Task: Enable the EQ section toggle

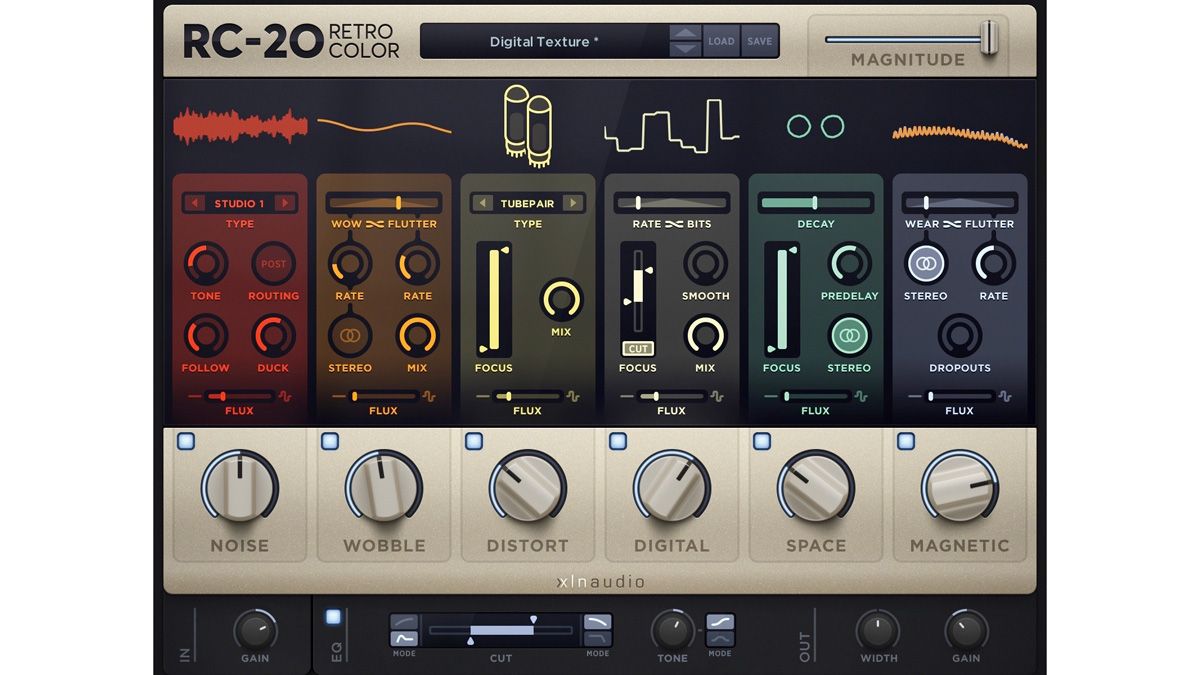Action: (332, 617)
